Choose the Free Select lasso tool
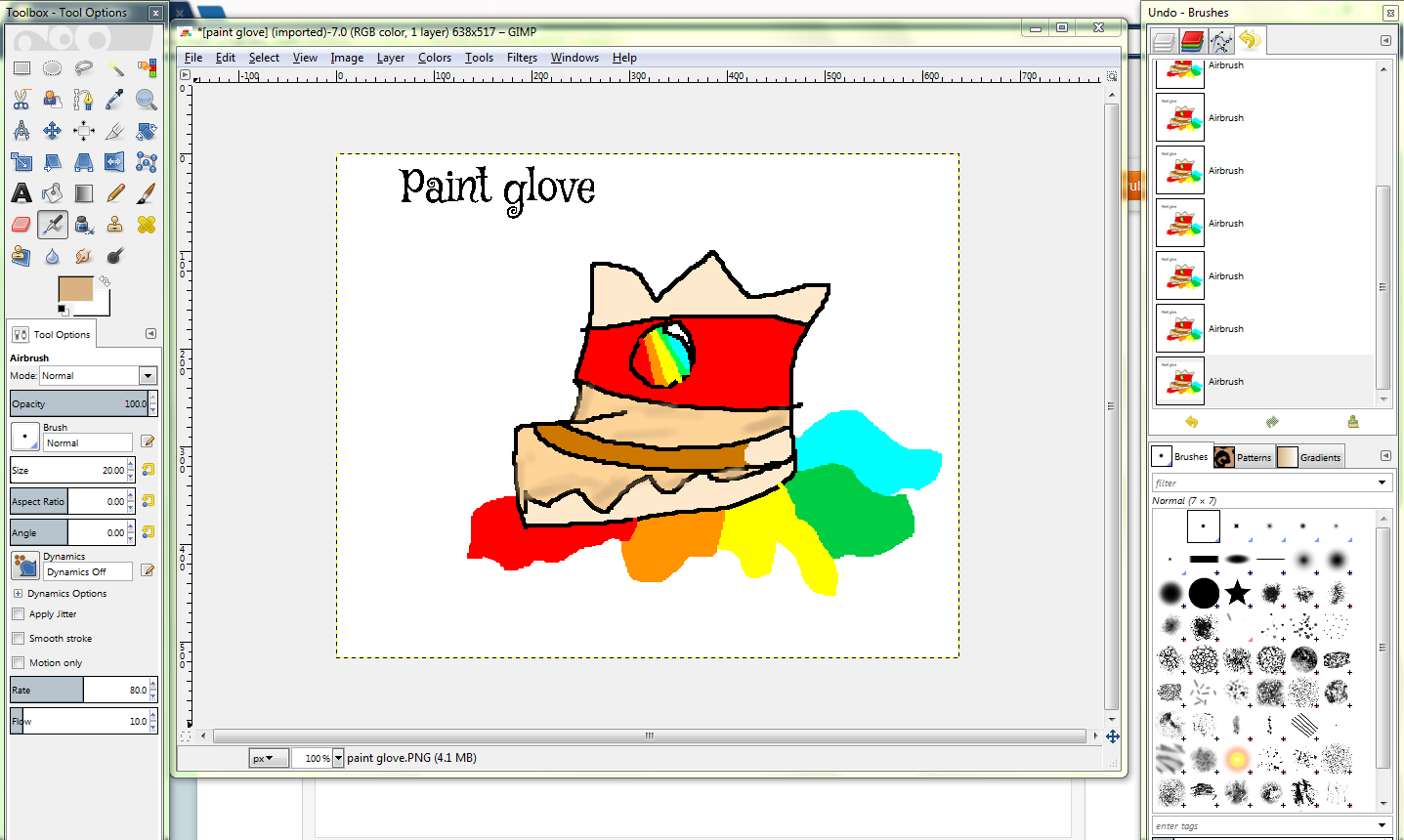The width and height of the screenshot is (1404, 840). pyautogui.click(x=84, y=68)
